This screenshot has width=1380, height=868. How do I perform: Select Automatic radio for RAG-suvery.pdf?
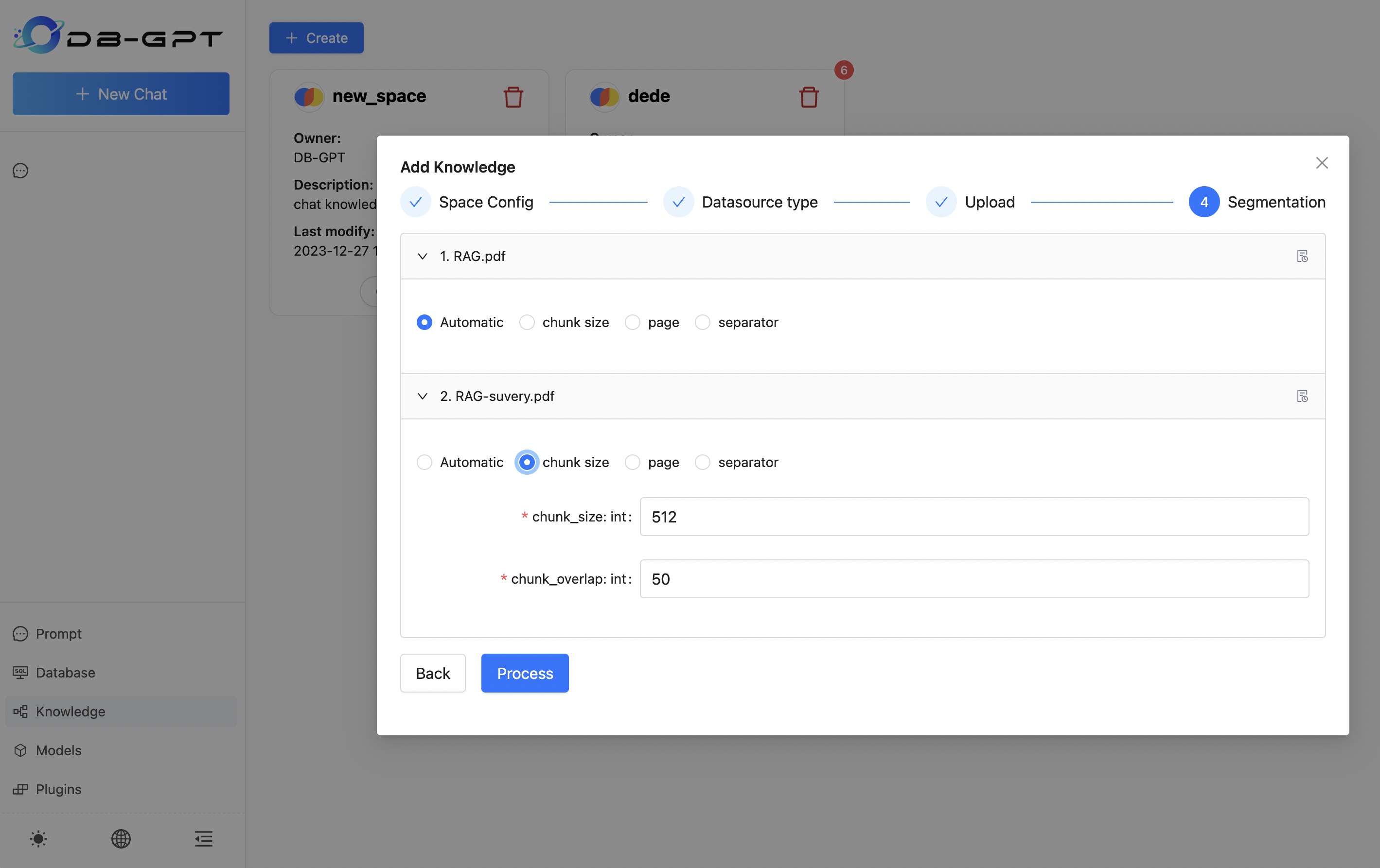click(x=424, y=462)
